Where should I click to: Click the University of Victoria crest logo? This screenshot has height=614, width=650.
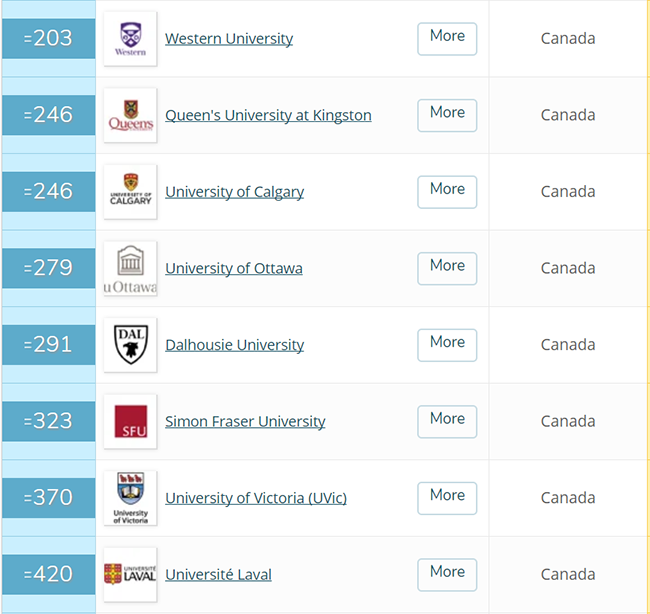pyautogui.click(x=130, y=498)
